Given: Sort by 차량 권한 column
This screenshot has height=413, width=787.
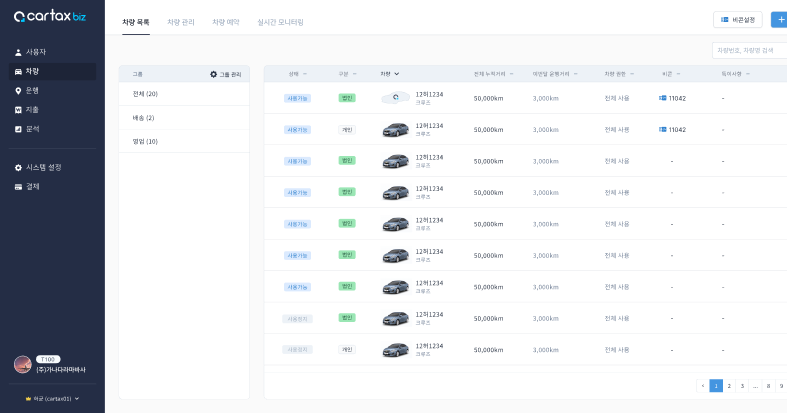Looking at the screenshot, I should [619, 74].
